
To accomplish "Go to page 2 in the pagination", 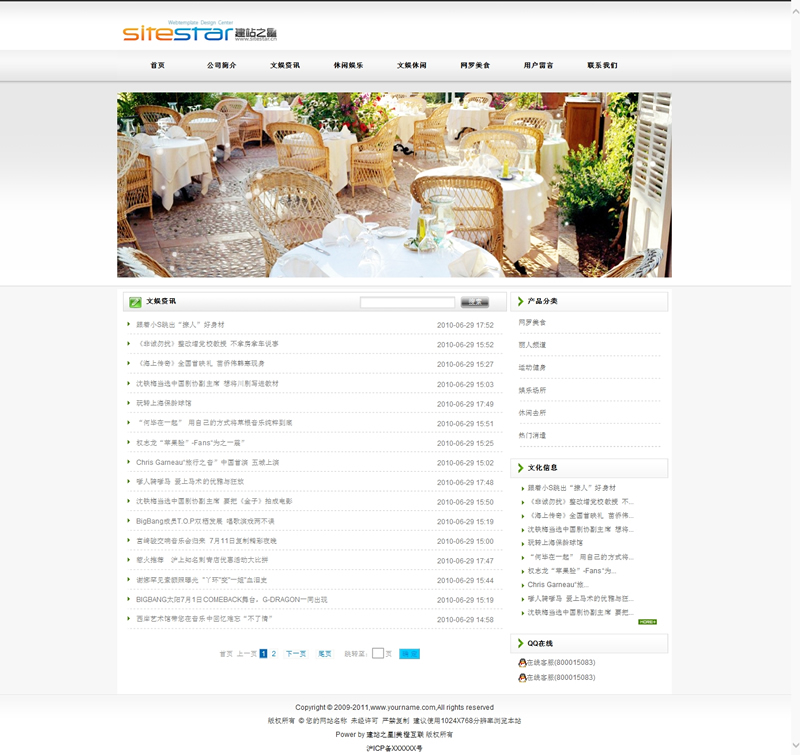I will [x=274, y=653].
